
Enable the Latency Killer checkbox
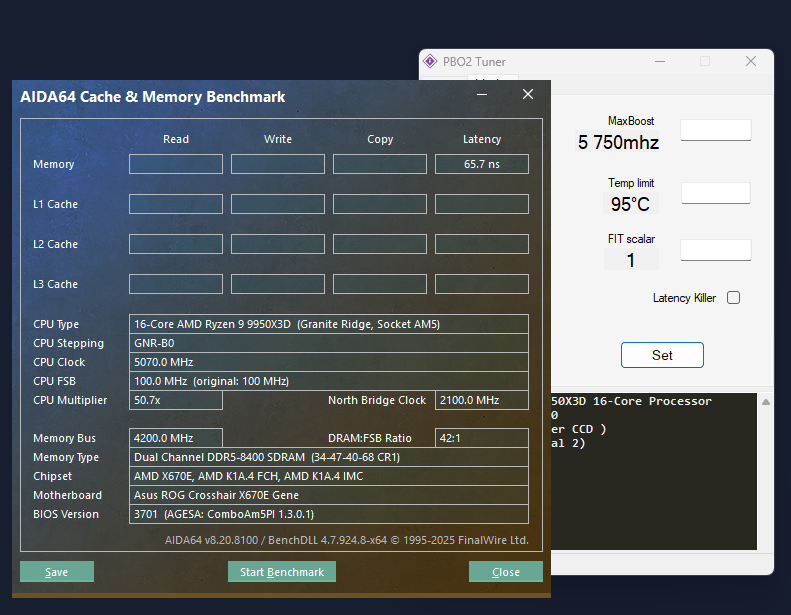point(733,298)
